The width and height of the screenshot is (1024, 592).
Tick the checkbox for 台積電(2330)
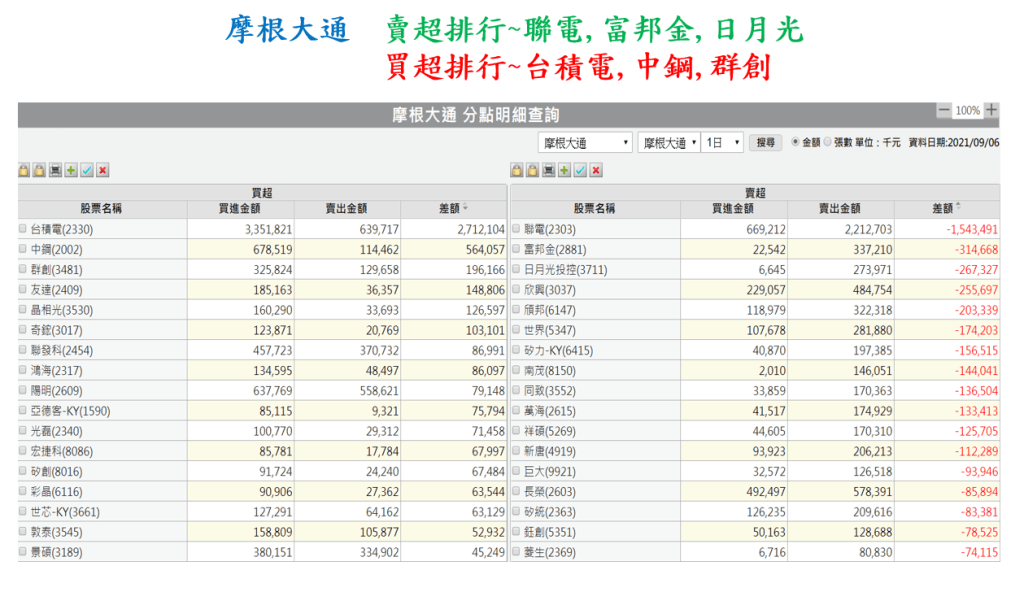24,229
